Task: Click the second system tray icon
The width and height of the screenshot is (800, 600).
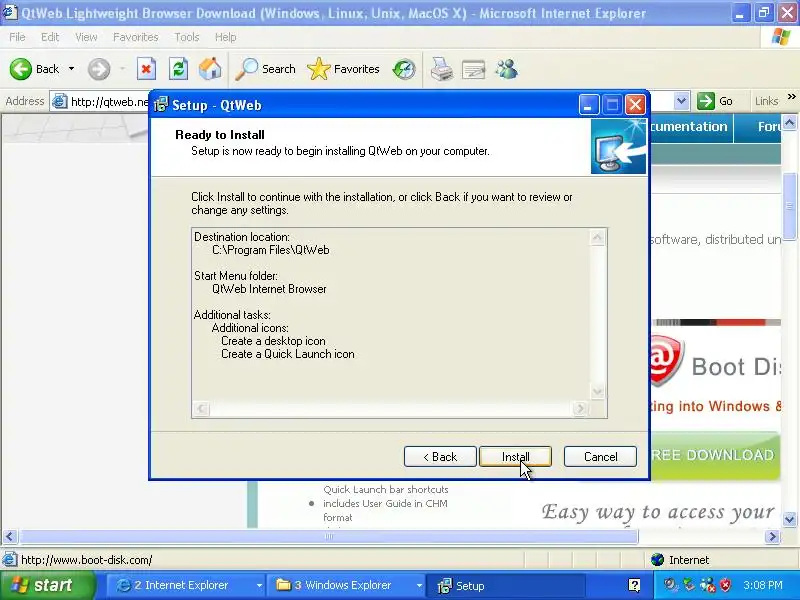Action: pos(689,585)
